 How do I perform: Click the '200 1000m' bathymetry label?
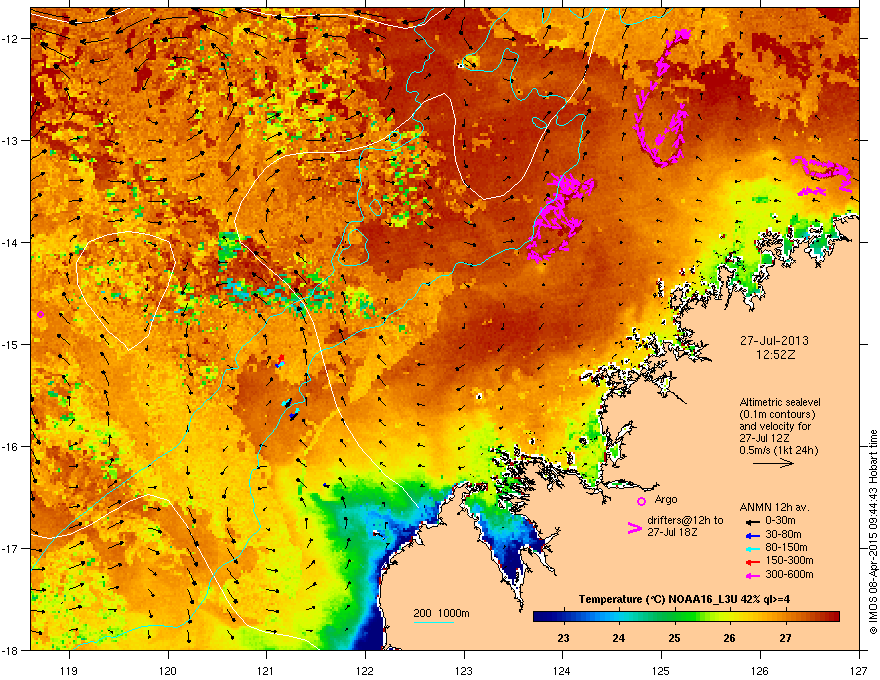click(441, 613)
